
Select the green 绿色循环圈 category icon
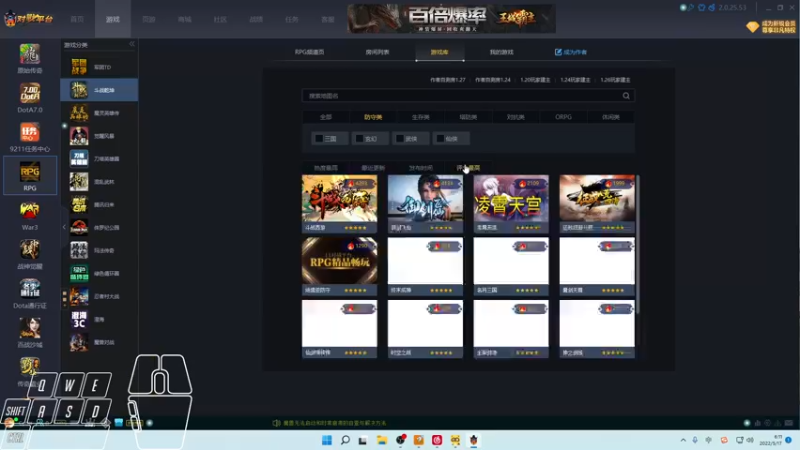79,273
